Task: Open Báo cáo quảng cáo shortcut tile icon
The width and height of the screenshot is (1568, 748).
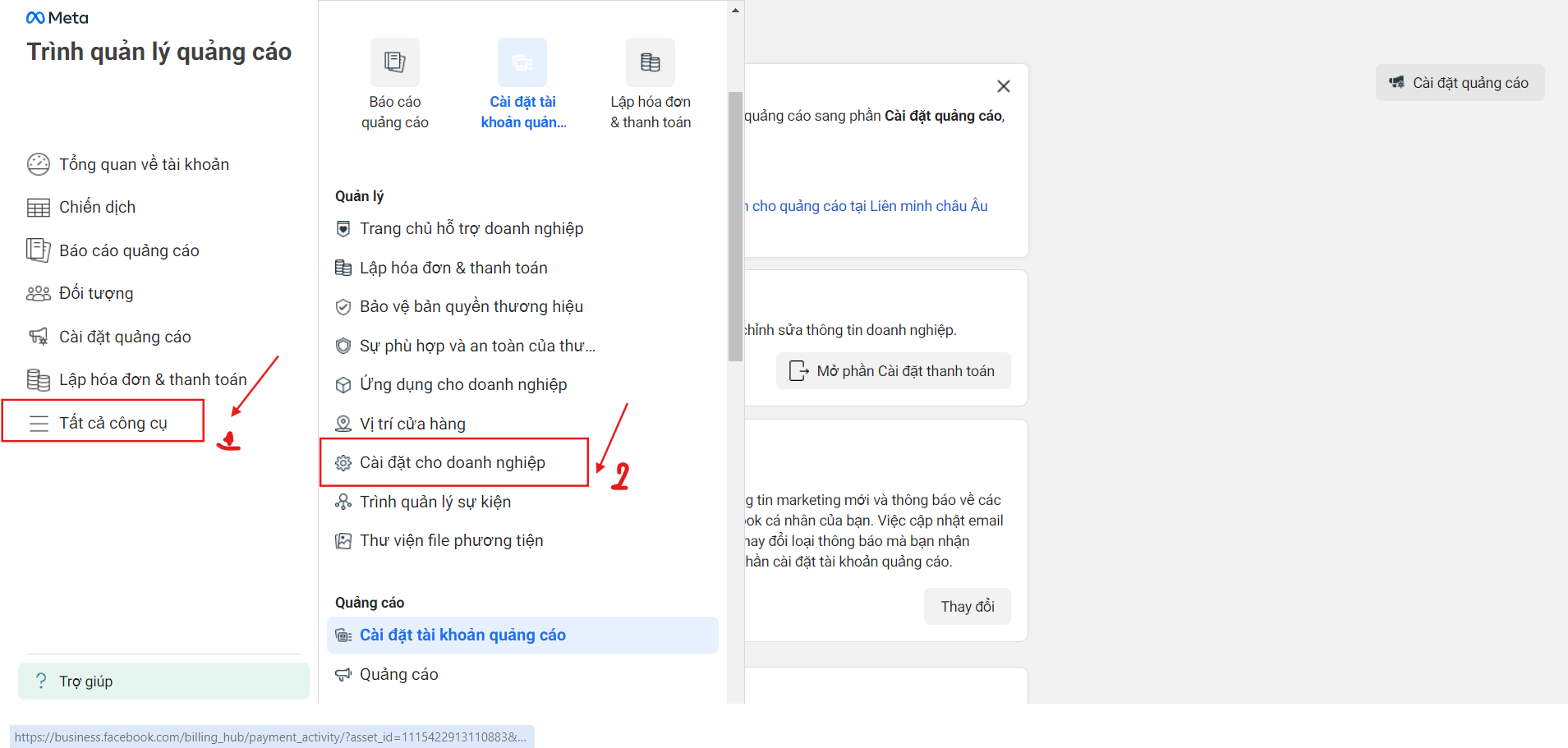Action: coord(395,62)
